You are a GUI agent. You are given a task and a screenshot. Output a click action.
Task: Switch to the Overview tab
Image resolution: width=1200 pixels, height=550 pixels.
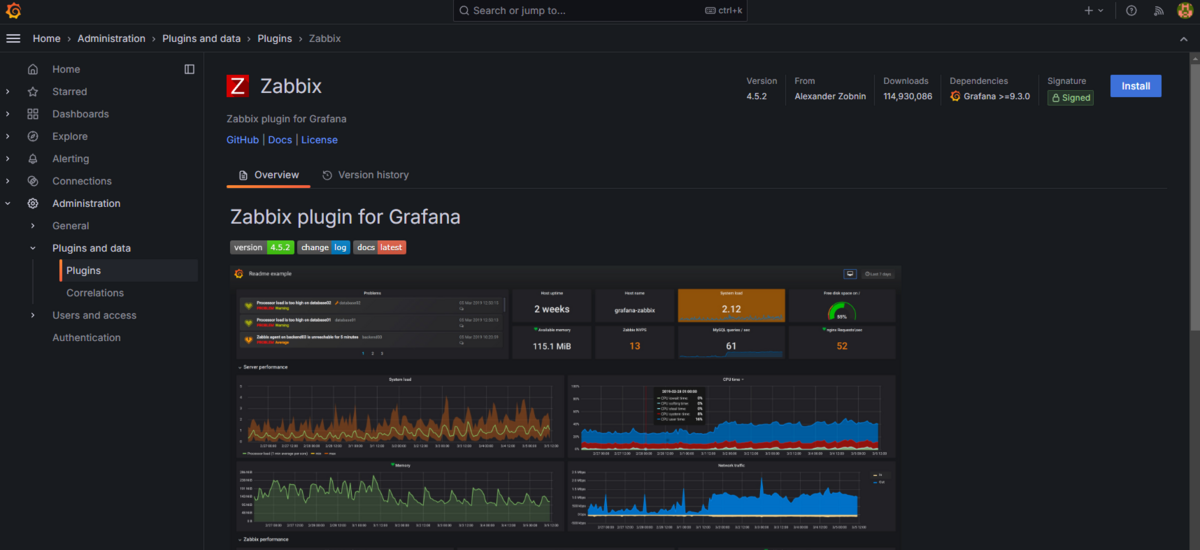coord(268,175)
